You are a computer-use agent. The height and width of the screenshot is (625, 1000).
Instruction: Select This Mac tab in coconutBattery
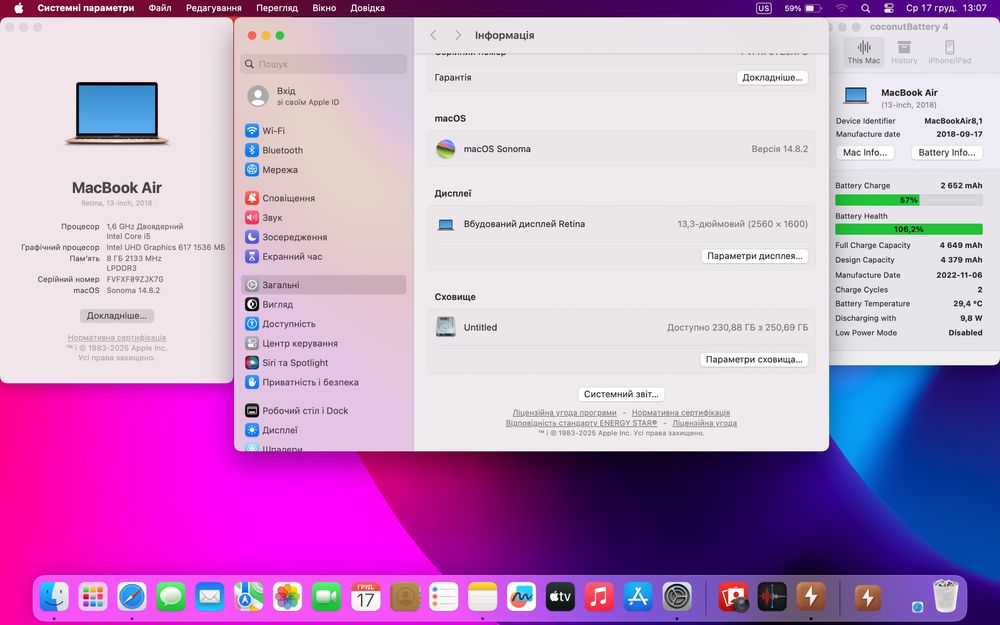pyautogui.click(x=864, y=52)
